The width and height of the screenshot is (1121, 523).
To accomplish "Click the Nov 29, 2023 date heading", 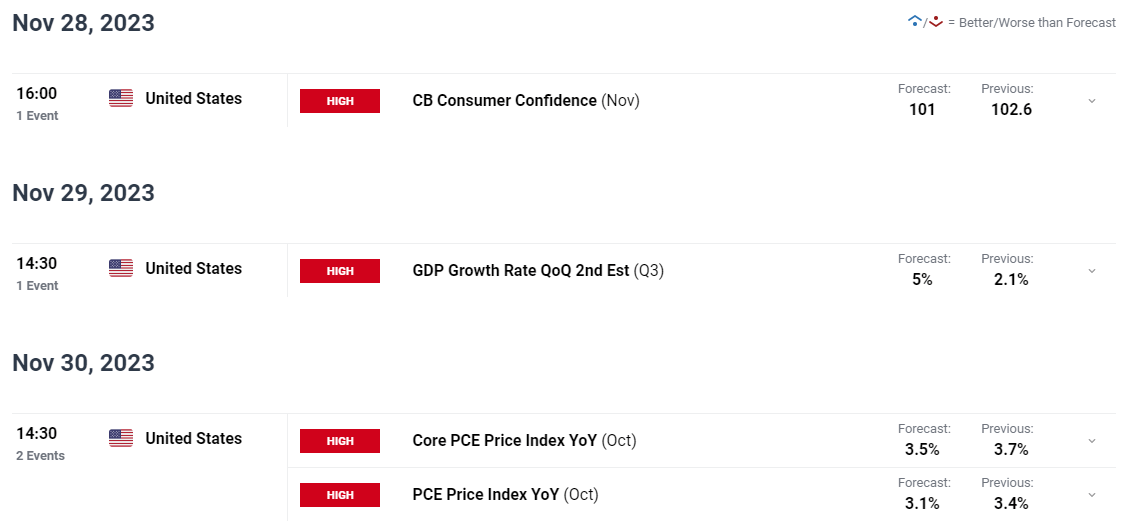I will point(84,193).
